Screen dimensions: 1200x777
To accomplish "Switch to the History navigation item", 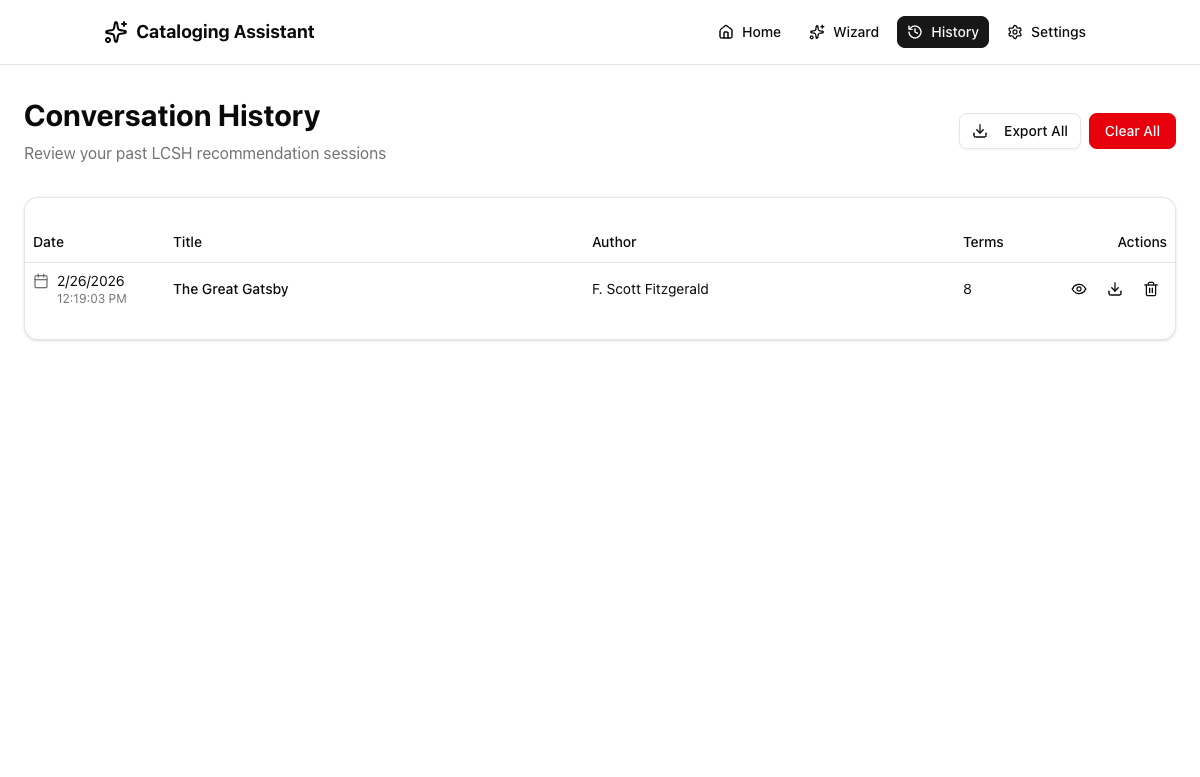I will point(943,31).
